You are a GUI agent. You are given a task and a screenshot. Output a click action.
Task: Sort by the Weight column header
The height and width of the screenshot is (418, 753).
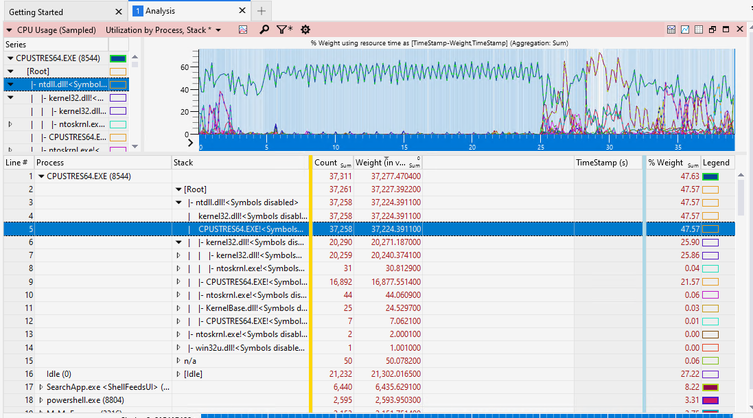point(388,162)
